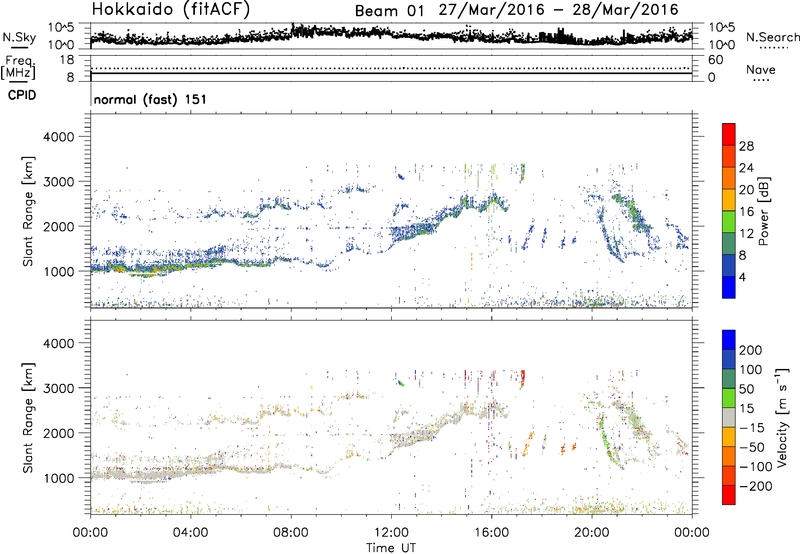Click the '08:00' time axis tick
This screenshot has width=800, height=554.
pos(291,533)
